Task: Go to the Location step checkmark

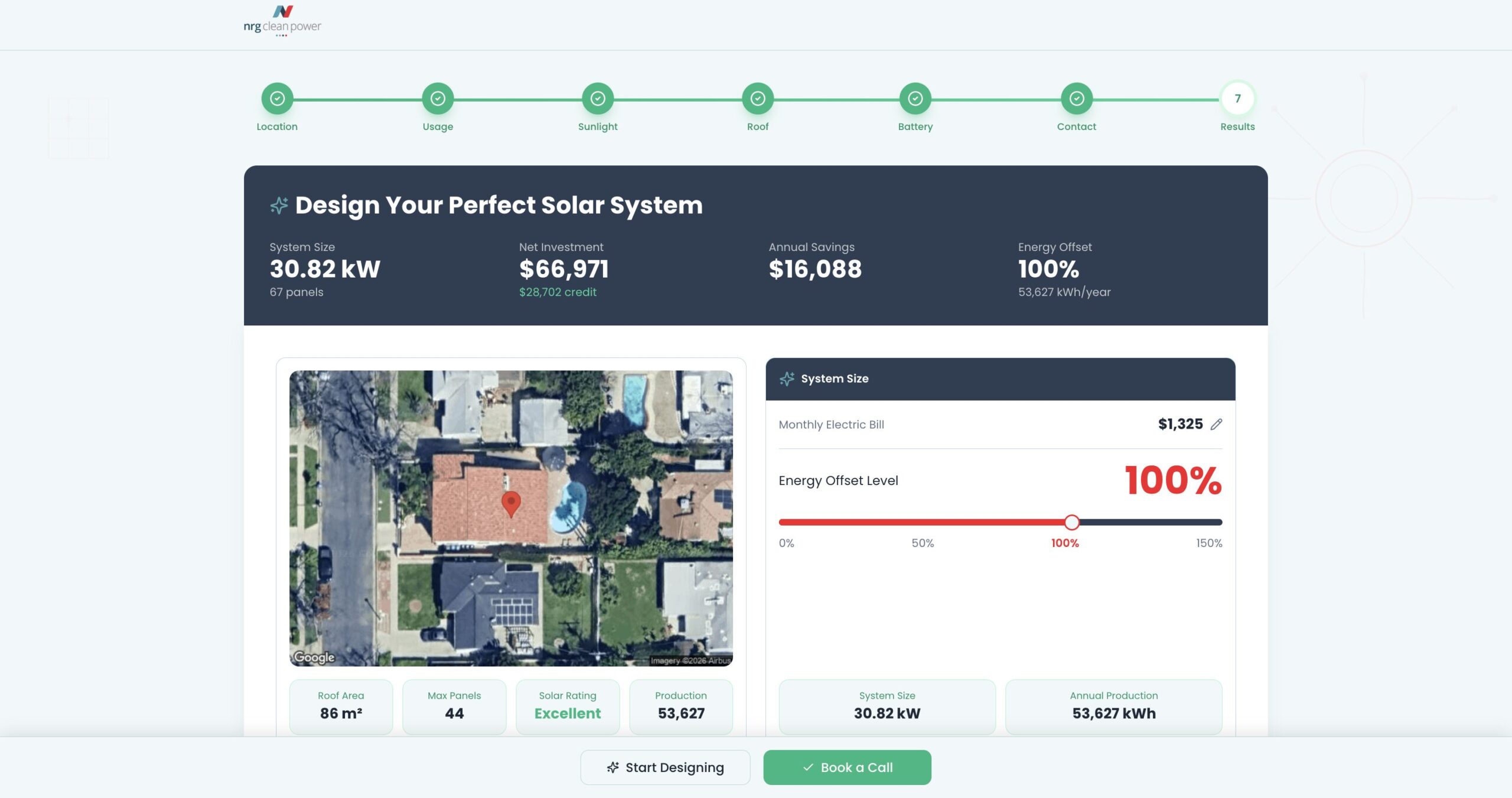Action: pyautogui.click(x=277, y=99)
